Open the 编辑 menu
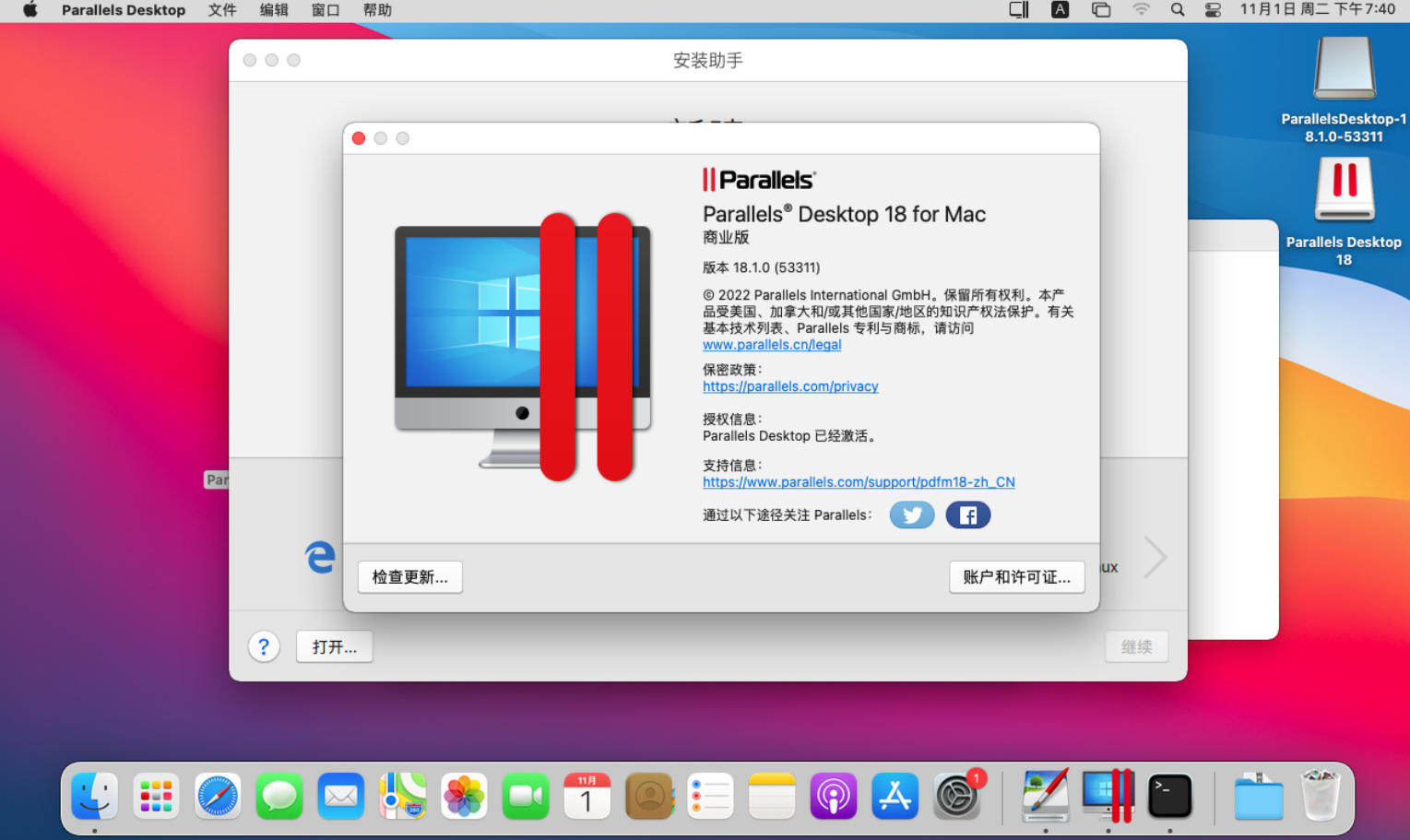Image resolution: width=1410 pixels, height=840 pixels. pos(274,10)
